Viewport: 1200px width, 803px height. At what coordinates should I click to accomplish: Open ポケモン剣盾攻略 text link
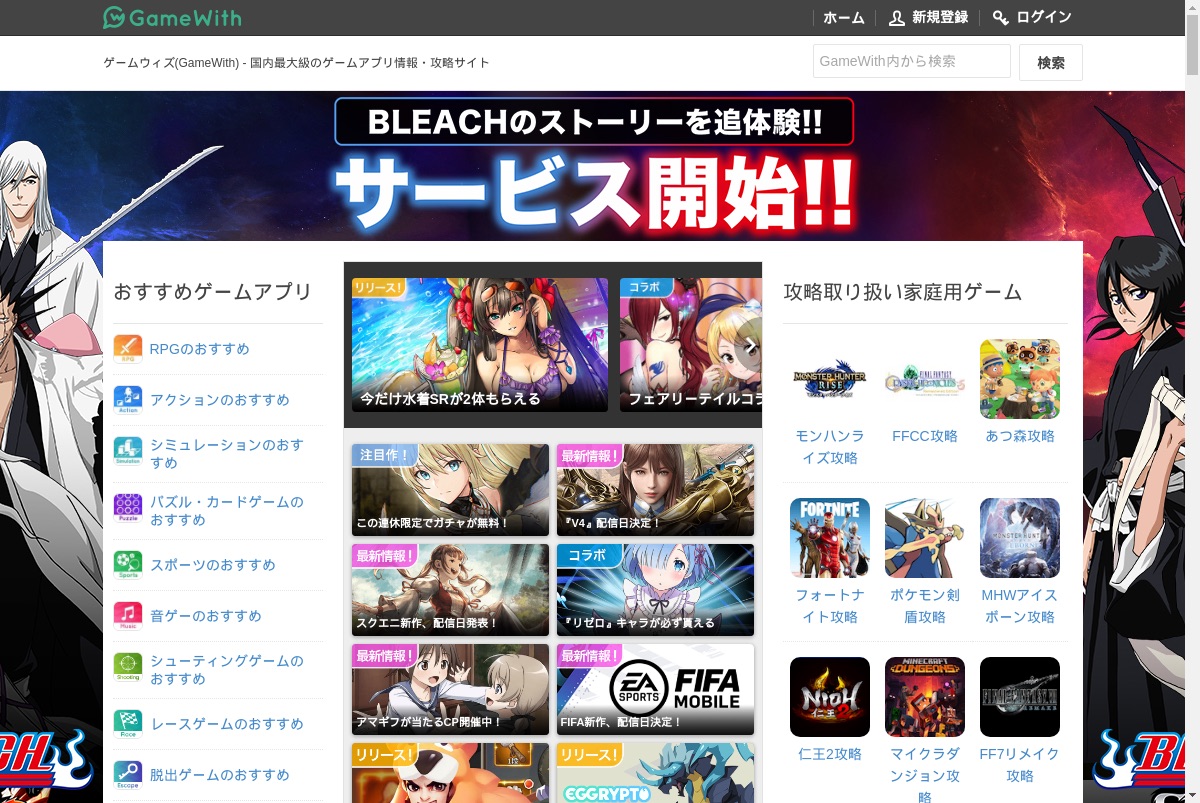pos(925,606)
